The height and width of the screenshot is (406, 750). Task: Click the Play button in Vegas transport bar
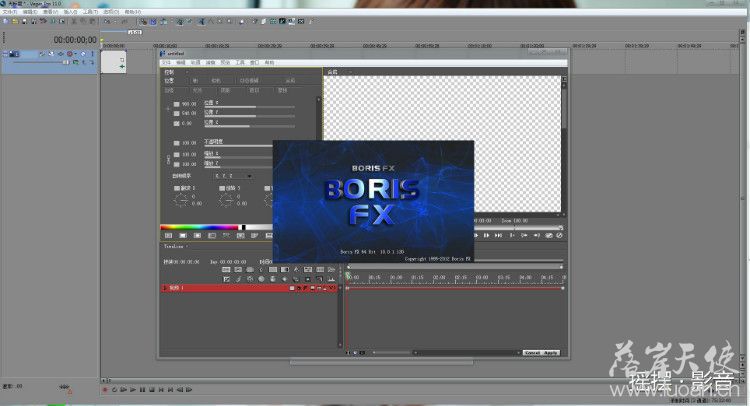(x=133, y=390)
